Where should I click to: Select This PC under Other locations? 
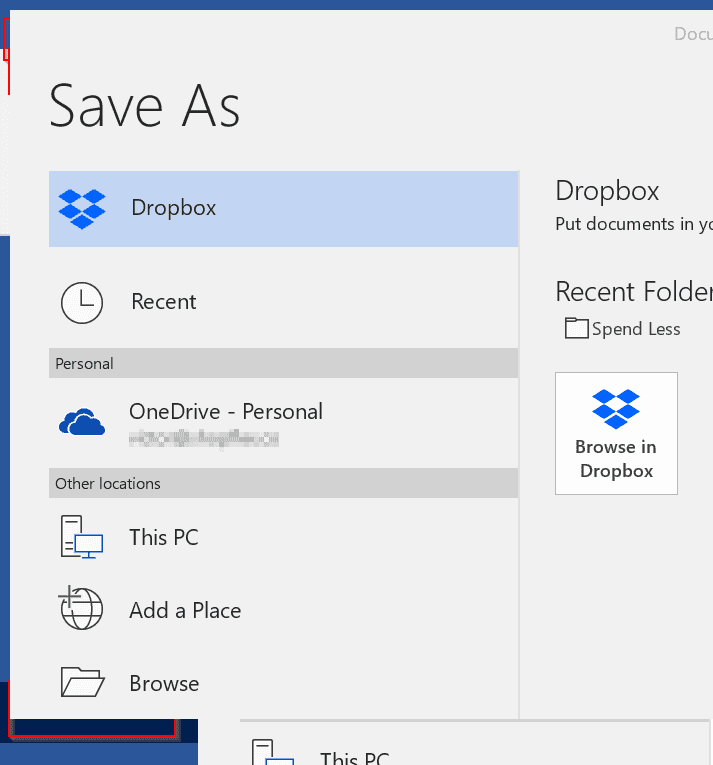tap(164, 538)
